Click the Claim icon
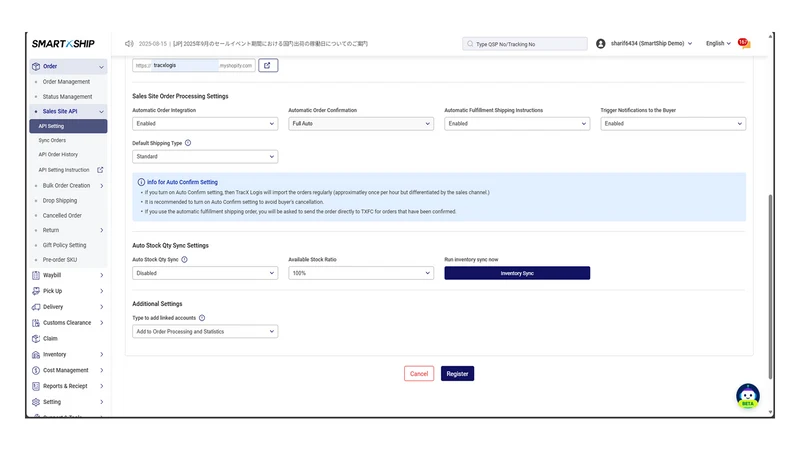This screenshot has height=450, width=800. click(36, 338)
